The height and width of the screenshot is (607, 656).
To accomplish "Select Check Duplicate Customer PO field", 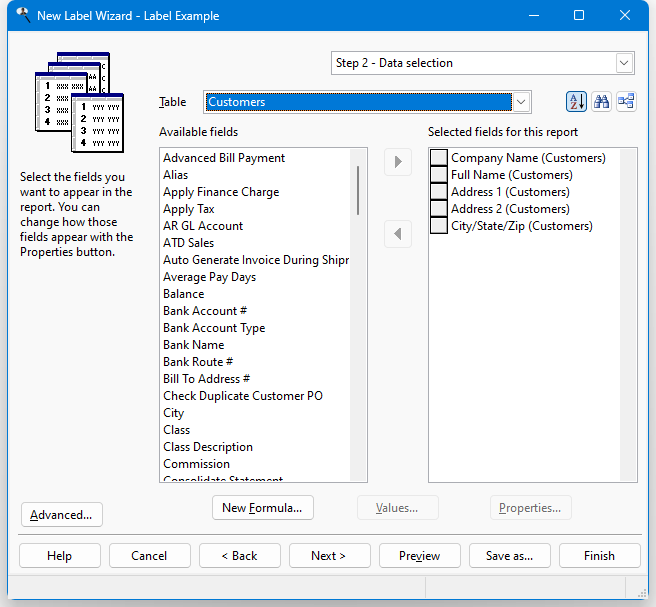I will click(243, 396).
